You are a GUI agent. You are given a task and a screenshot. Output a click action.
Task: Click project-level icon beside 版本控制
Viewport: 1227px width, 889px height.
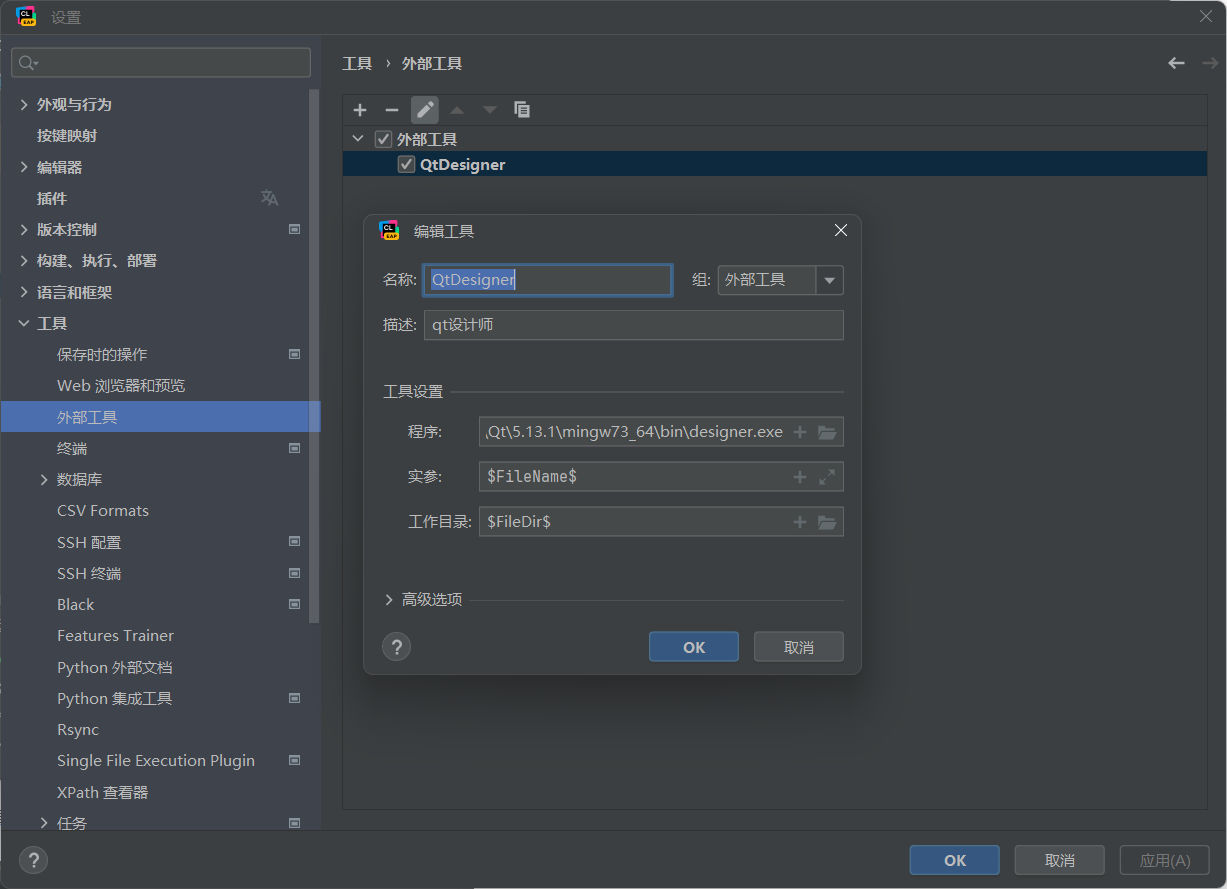[x=295, y=229]
